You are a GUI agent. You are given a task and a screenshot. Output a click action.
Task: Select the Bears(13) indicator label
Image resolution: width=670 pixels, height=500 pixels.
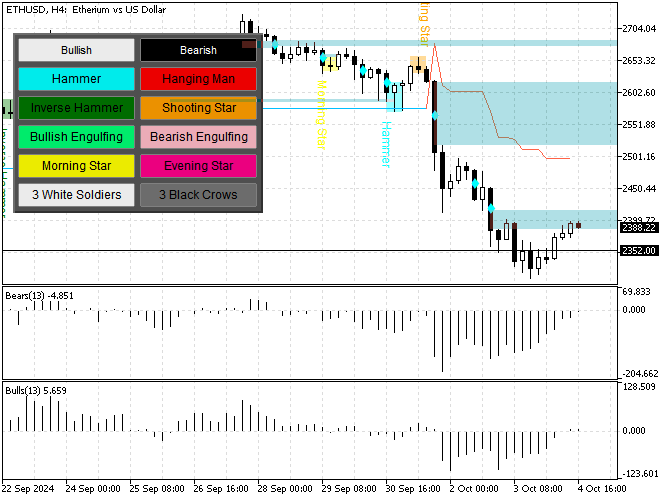pyautogui.click(x=39, y=296)
